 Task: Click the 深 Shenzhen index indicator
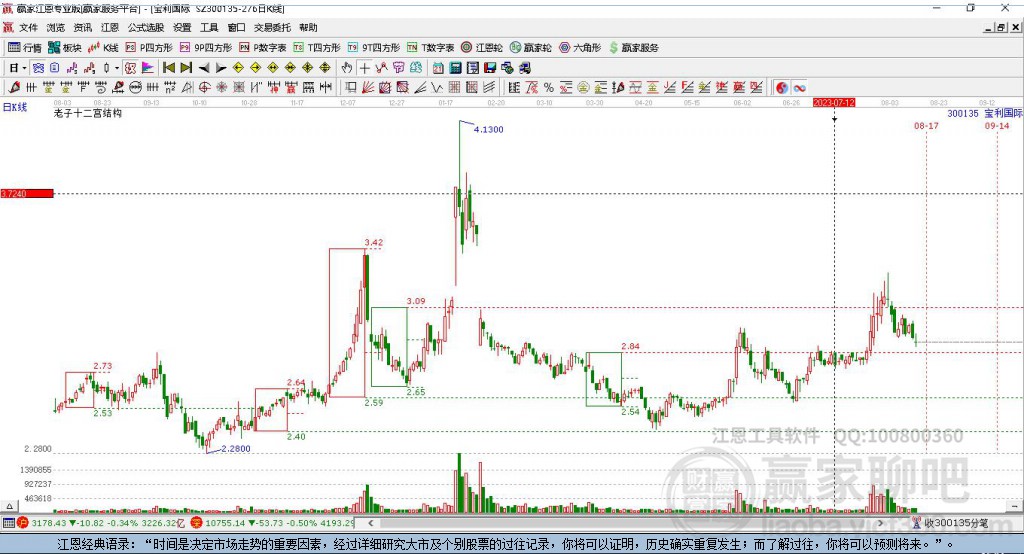coord(197,523)
